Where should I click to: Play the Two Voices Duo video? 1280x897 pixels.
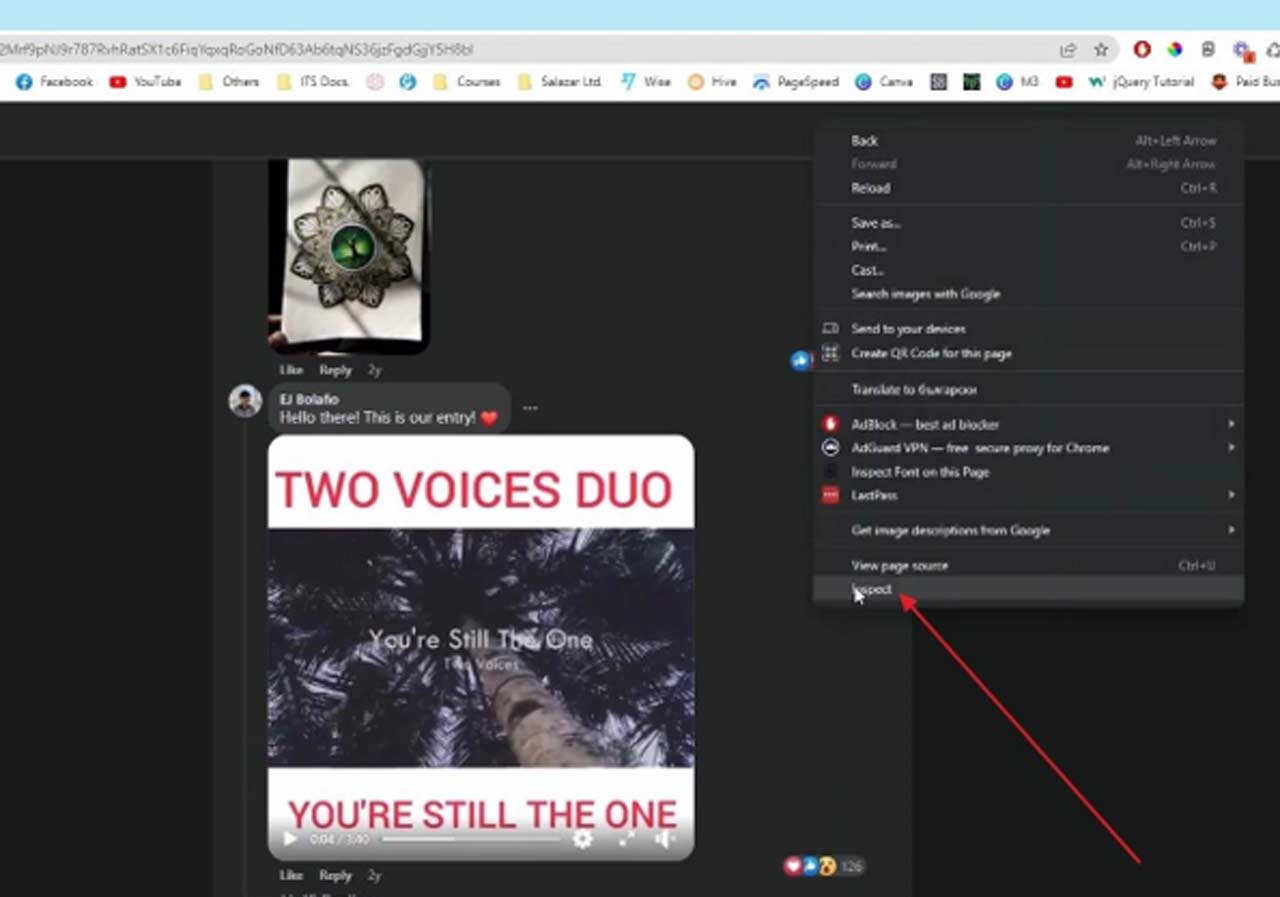pyautogui.click(x=290, y=839)
